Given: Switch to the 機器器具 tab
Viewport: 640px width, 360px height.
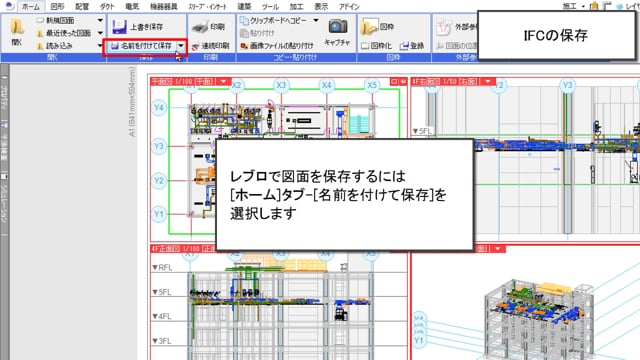Looking at the screenshot, I should [164, 7].
